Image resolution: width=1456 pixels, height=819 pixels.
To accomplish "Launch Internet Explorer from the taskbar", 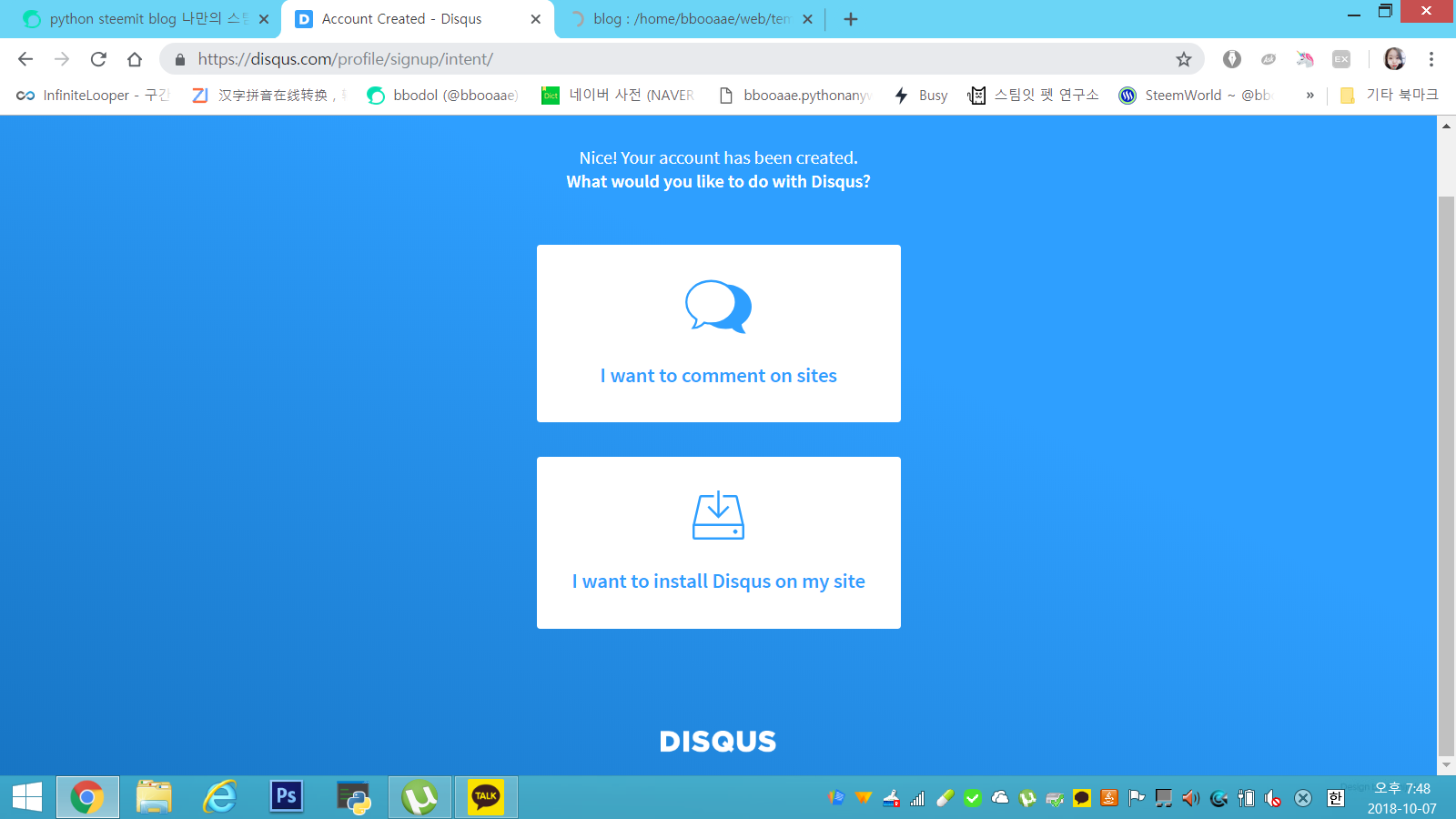I will [x=220, y=797].
